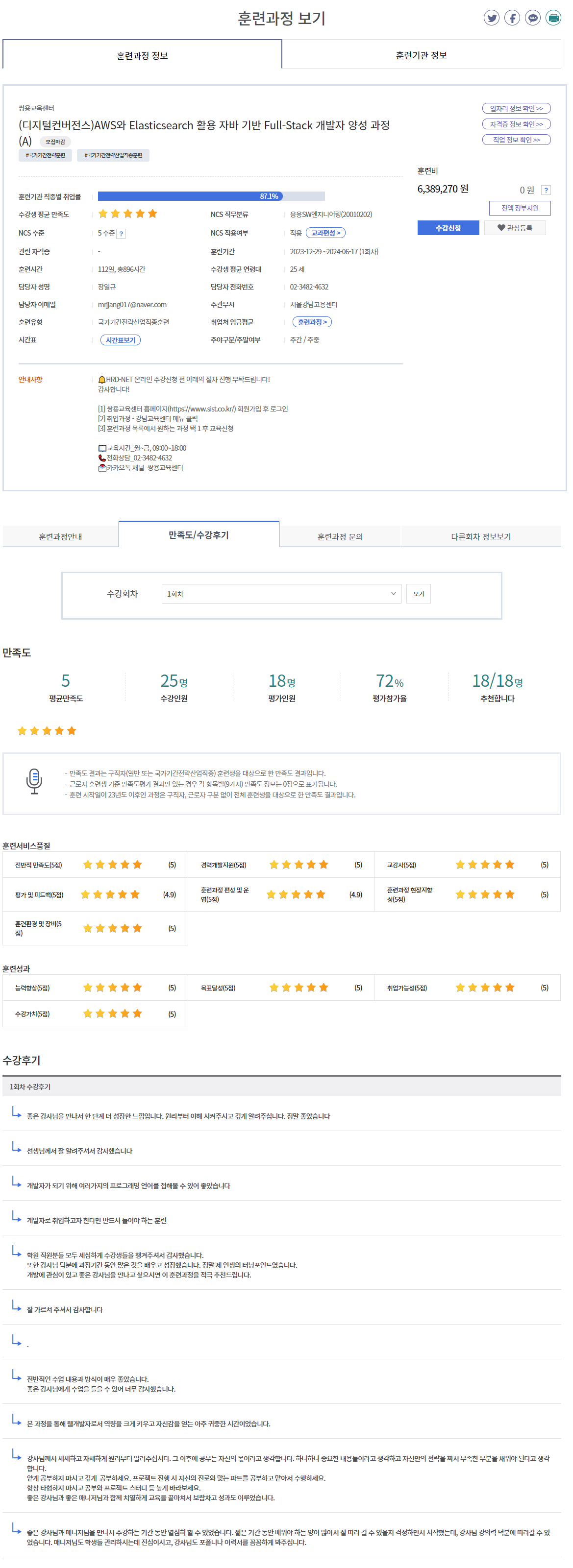Switch to the 훈련기관 정보 tab
573x1568 pixels.
click(x=421, y=55)
